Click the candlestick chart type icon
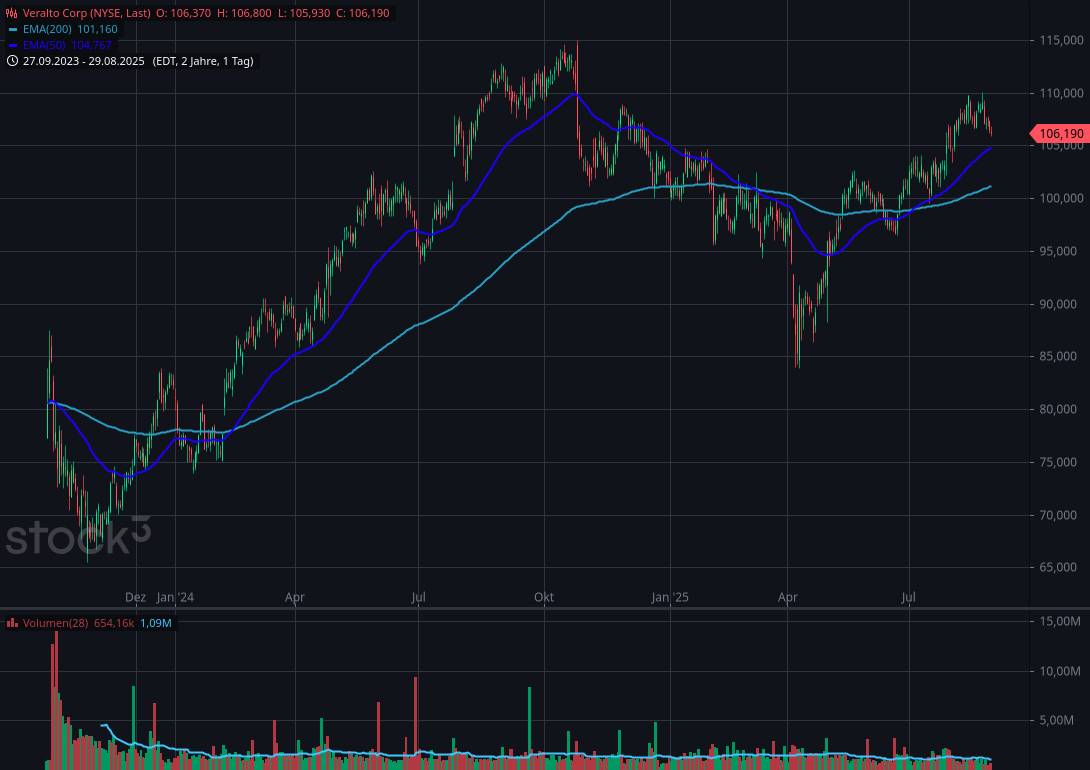Viewport: 1090px width, 770px height. pyautogui.click(x=12, y=13)
